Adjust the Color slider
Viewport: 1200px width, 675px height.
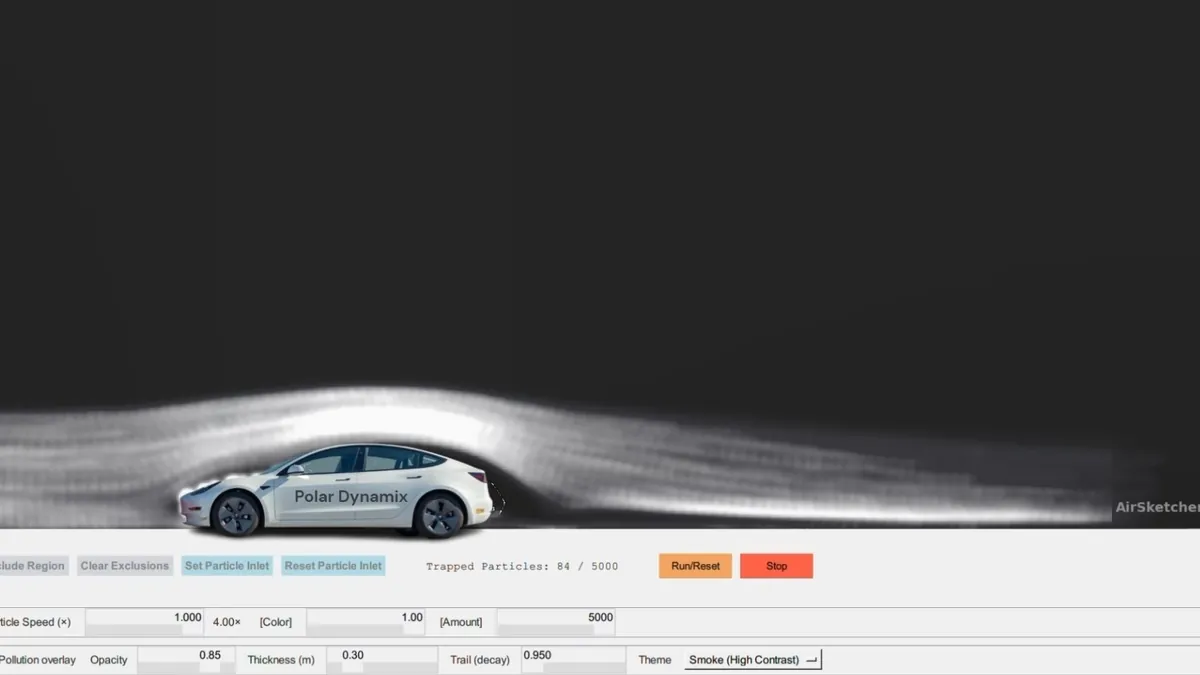[365, 630]
